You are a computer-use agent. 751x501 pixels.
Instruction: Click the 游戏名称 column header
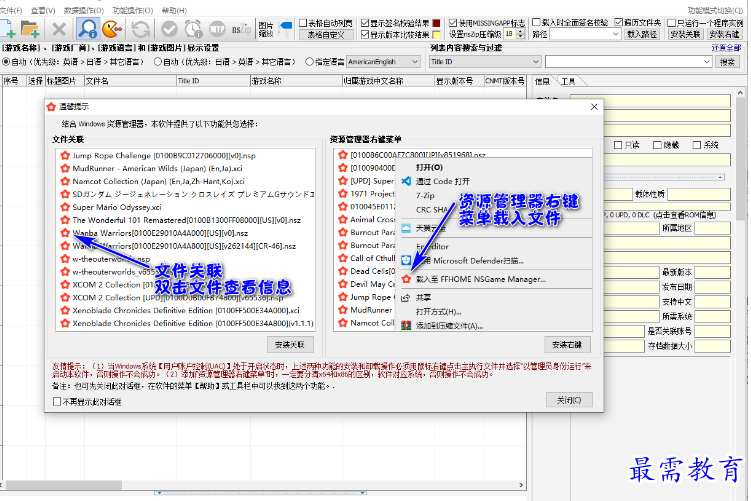click(296, 81)
